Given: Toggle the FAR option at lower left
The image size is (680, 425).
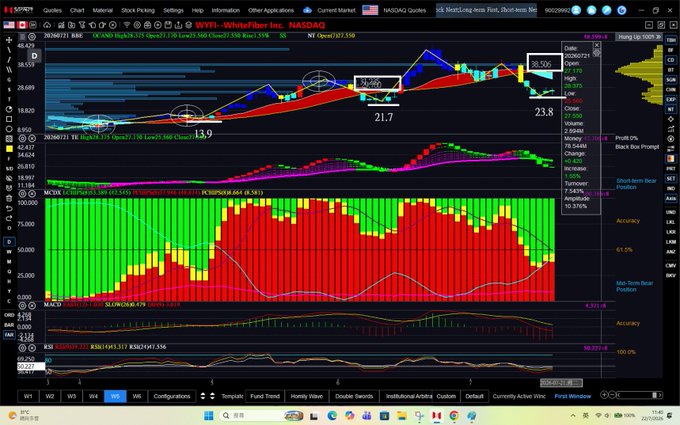Looking at the screenshot, I should 9,335.
